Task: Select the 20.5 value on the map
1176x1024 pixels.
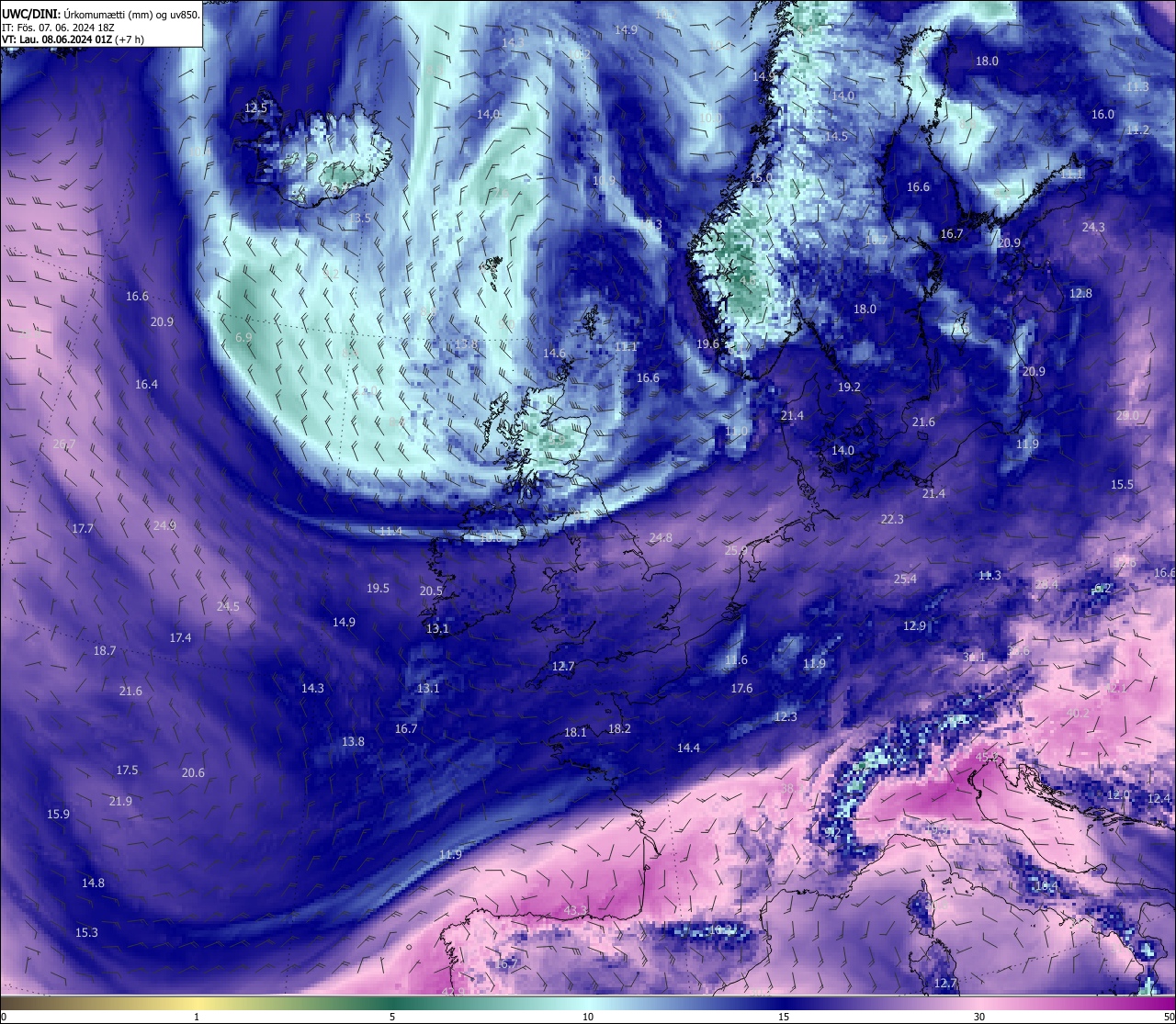Action: pyautogui.click(x=431, y=591)
